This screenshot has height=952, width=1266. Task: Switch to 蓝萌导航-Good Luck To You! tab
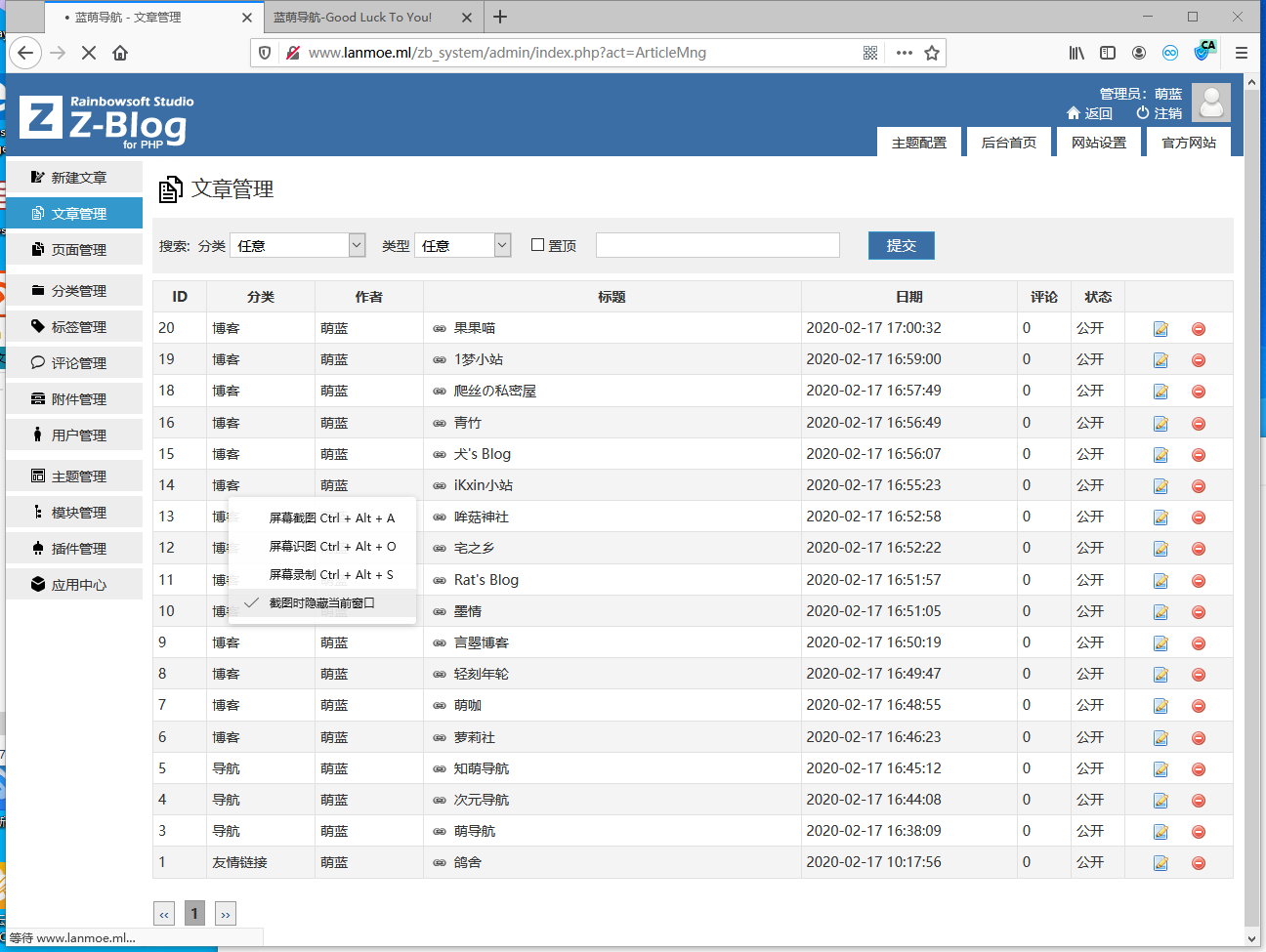coord(353,18)
